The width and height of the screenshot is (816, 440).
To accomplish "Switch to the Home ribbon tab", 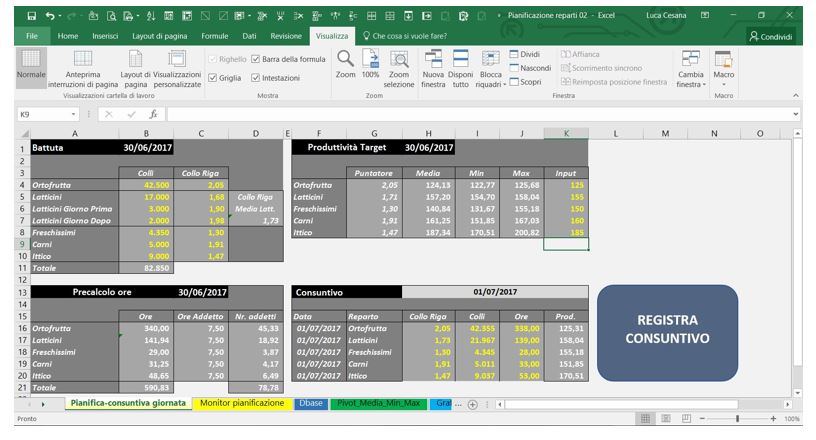I will (68, 36).
